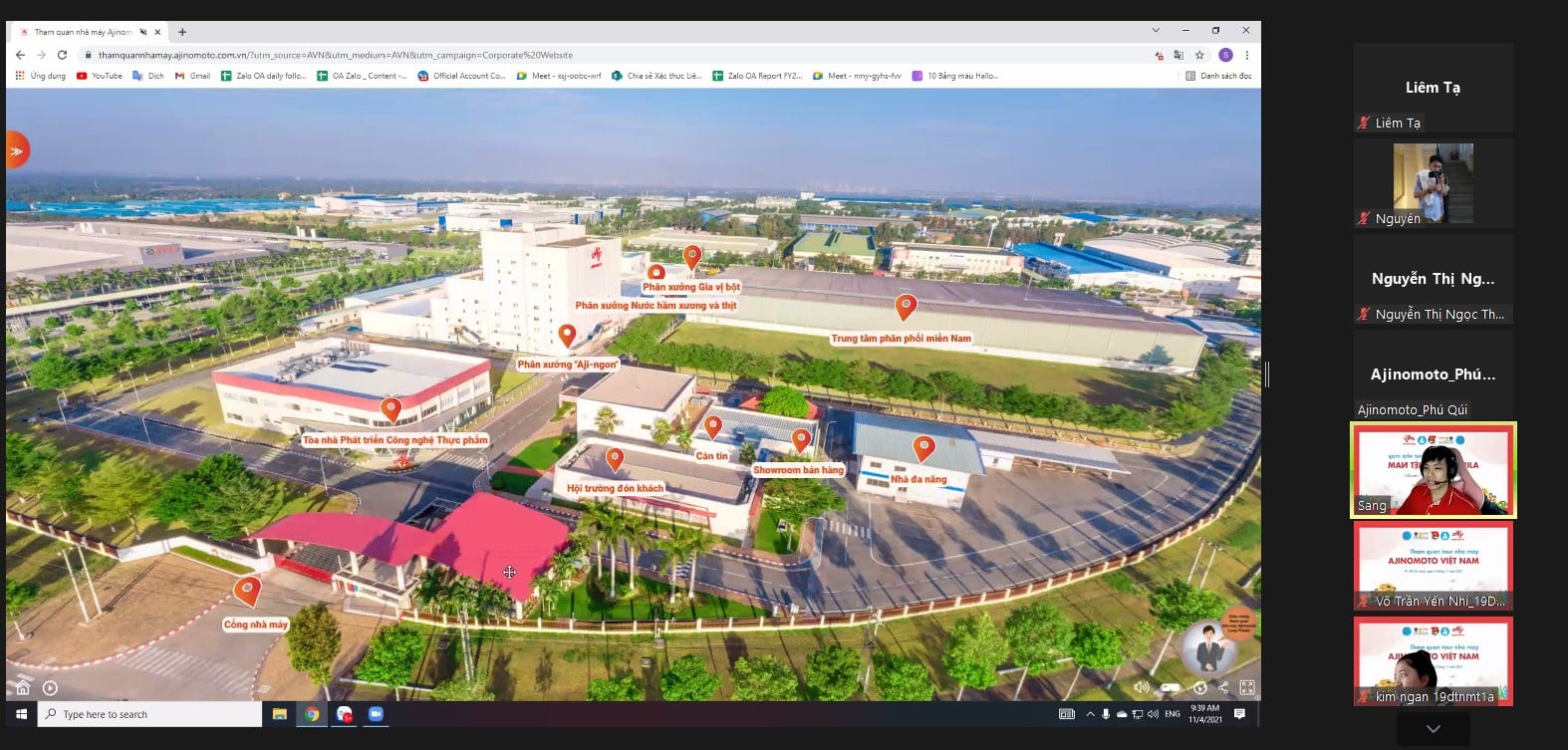This screenshot has height=750, width=1568.
Task: Open the Gmail bookmark
Action: coord(192,76)
